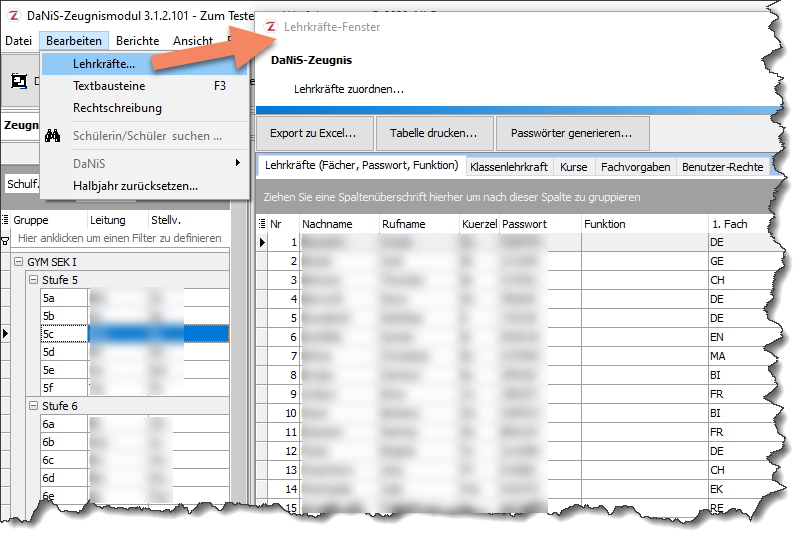
Task: Select class 5a in tree
Action: coord(48,298)
